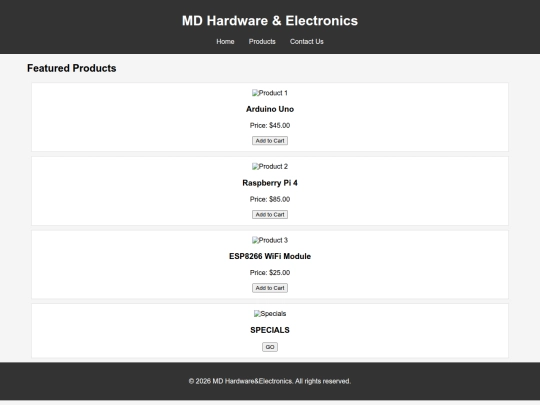
Task: Click the broken Specials image
Action: pyautogui.click(x=270, y=314)
